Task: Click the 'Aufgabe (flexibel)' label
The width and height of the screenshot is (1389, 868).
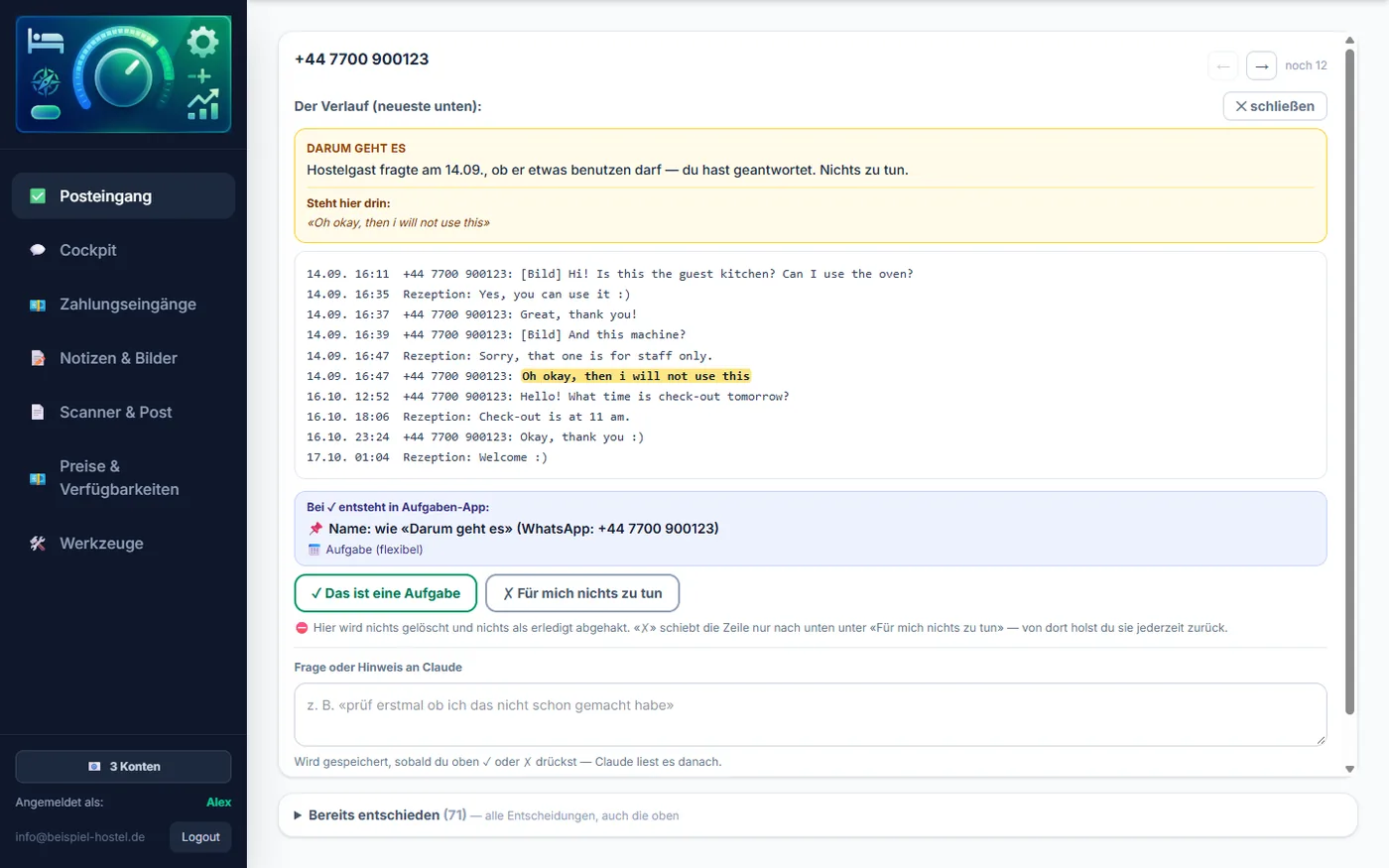Action: coord(374,550)
